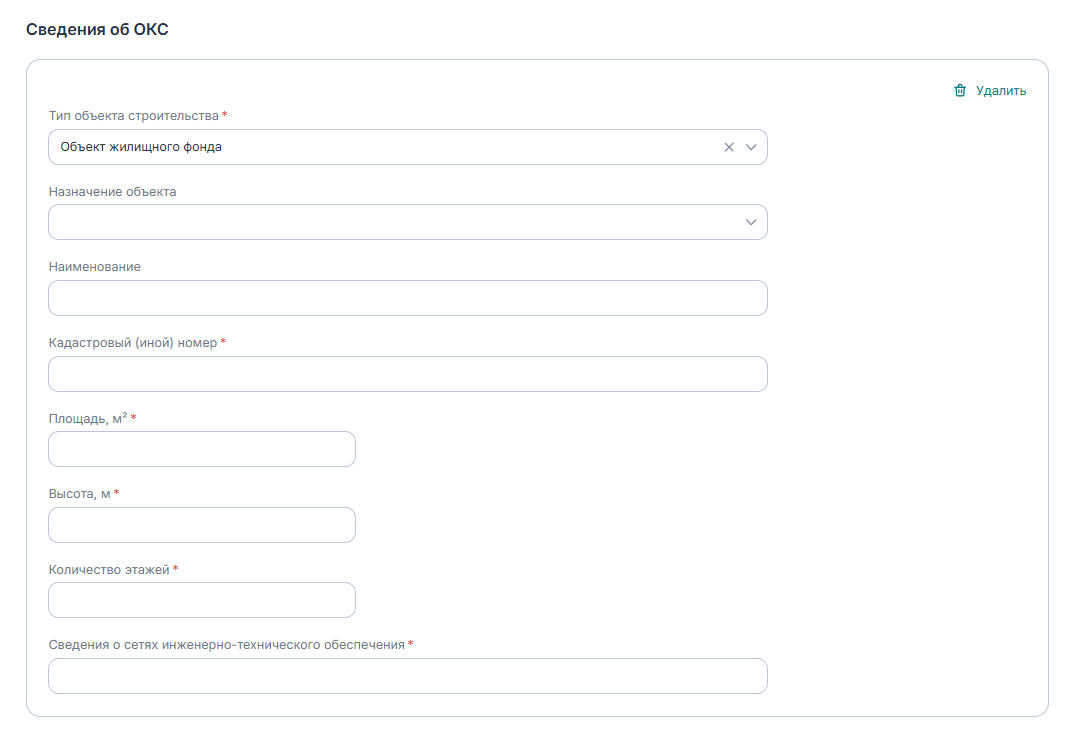Click the Наименование field label
Screen dimensions: 1072x734
(x=94, y=267)
